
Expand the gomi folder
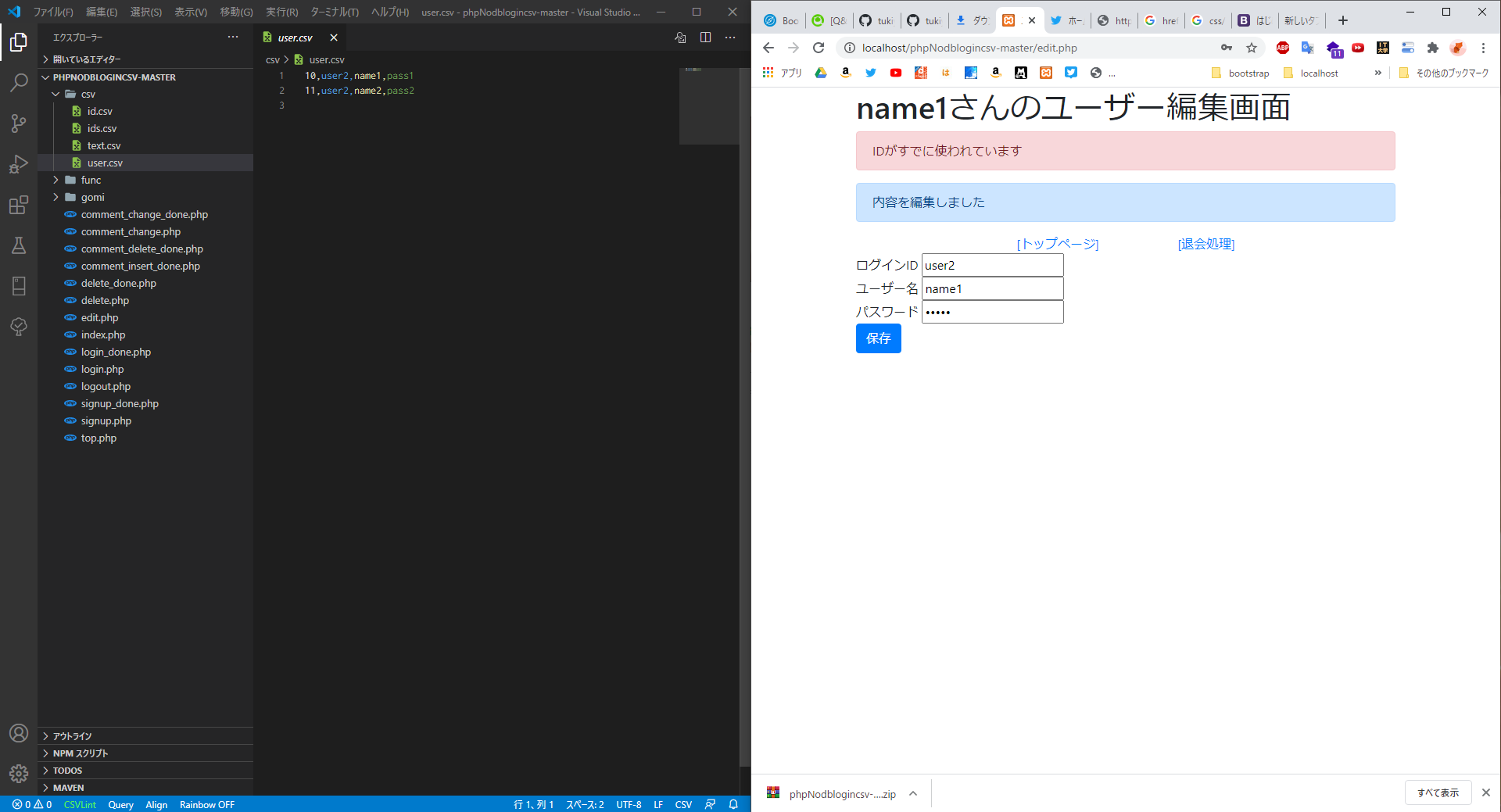(x=56, y=197)
